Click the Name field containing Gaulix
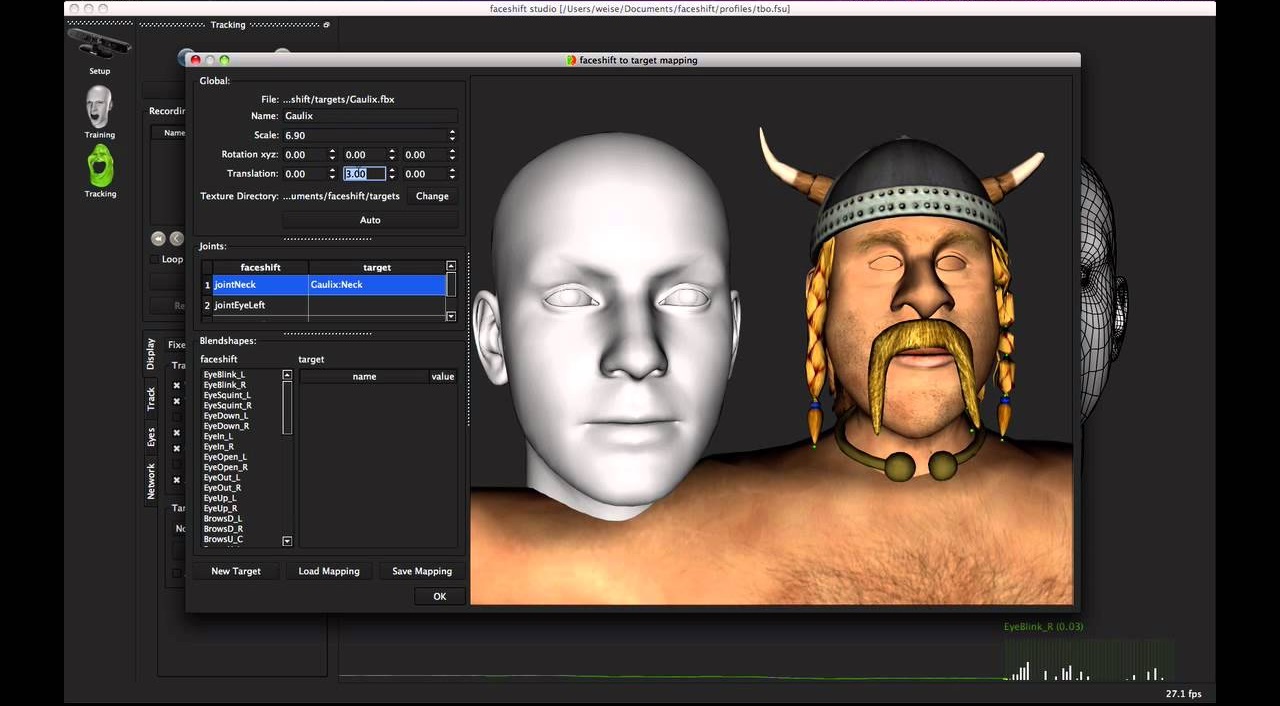Image resolution: width=1280 pixels, height=706 pixels. (370, 116)
